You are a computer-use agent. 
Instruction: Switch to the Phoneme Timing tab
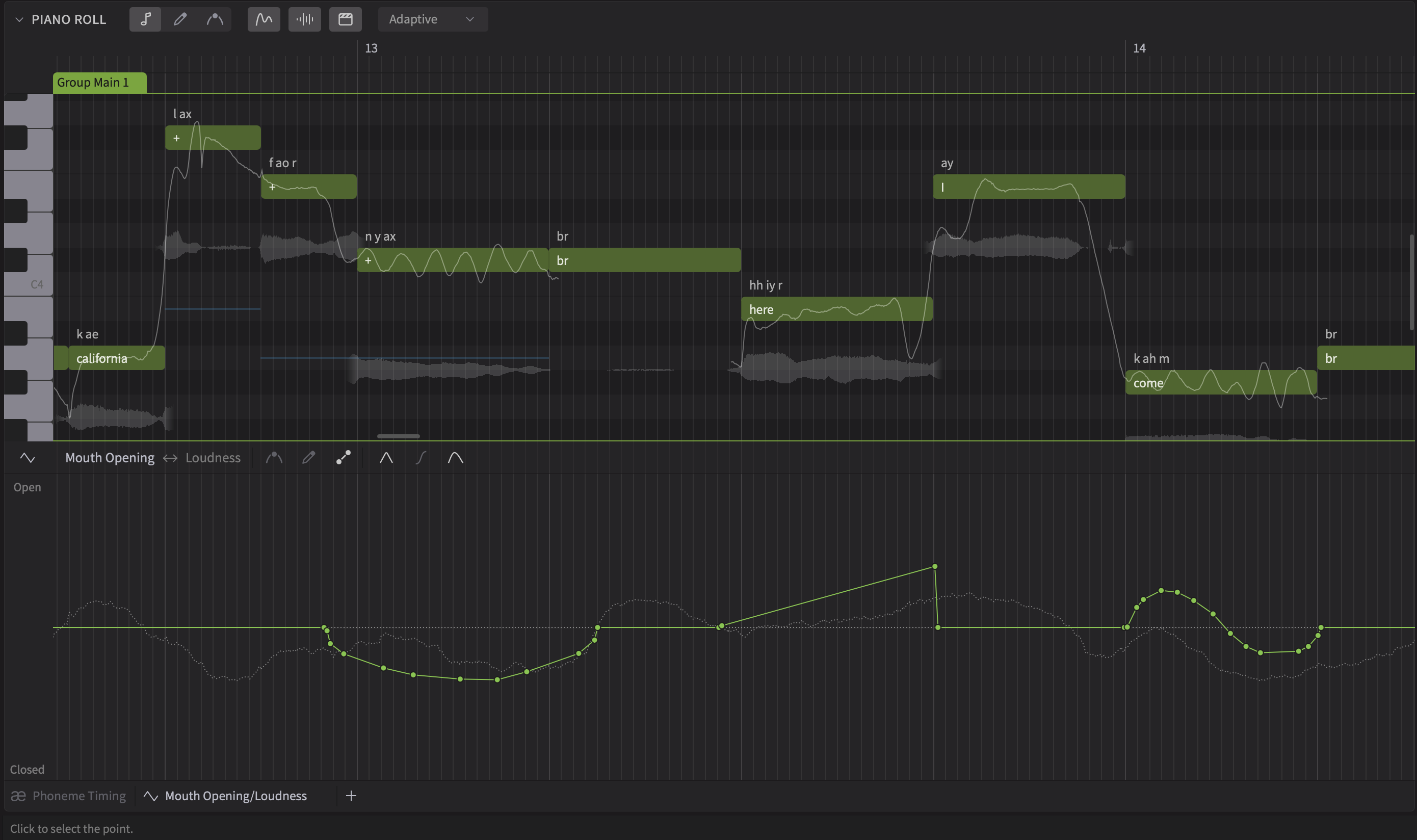[x=68, y=795]
